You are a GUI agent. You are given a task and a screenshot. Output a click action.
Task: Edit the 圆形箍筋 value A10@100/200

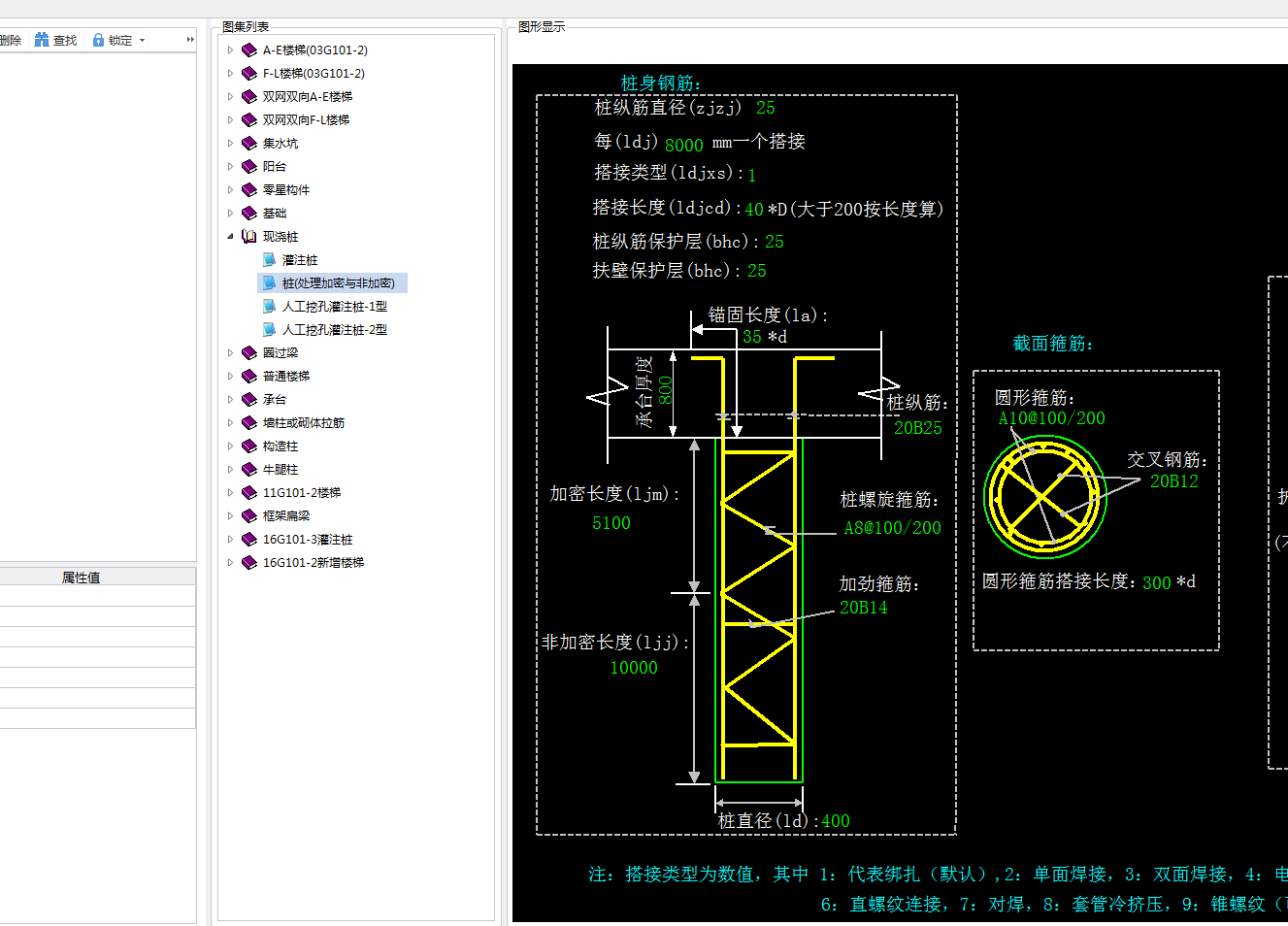click(x=1052, y=418)
